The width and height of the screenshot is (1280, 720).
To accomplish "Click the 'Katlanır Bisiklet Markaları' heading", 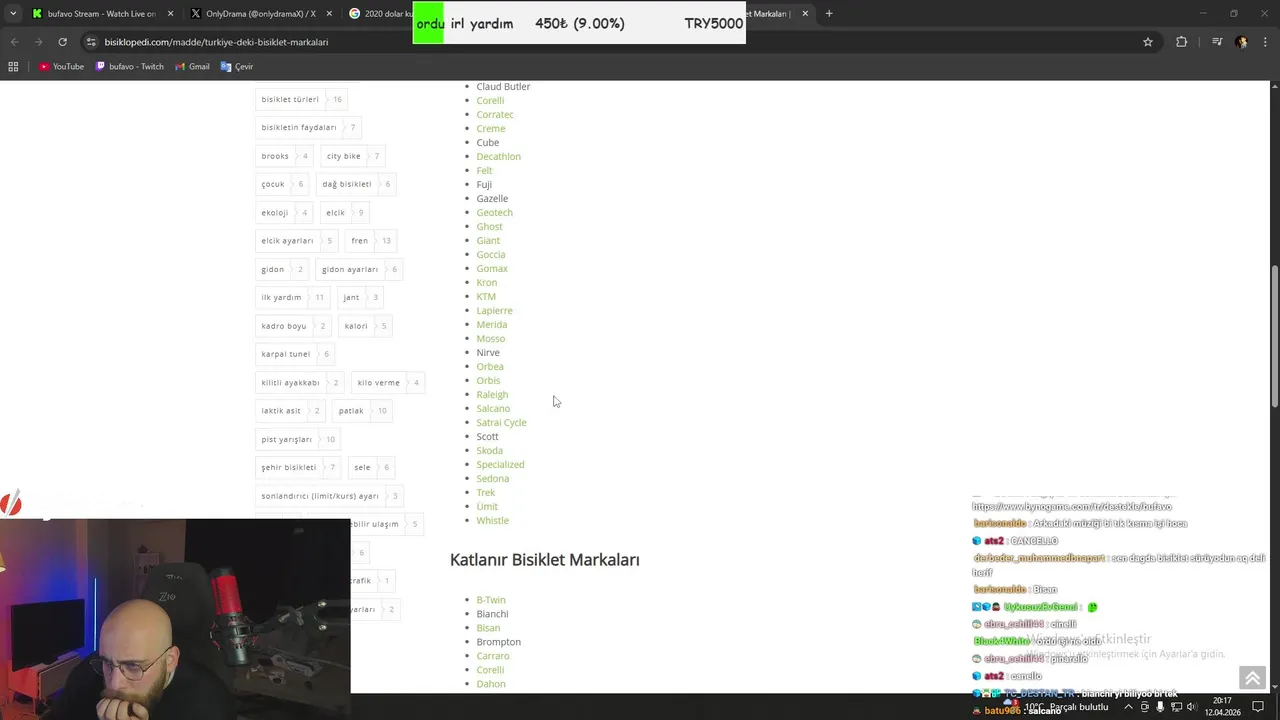I will coord(544,560).
